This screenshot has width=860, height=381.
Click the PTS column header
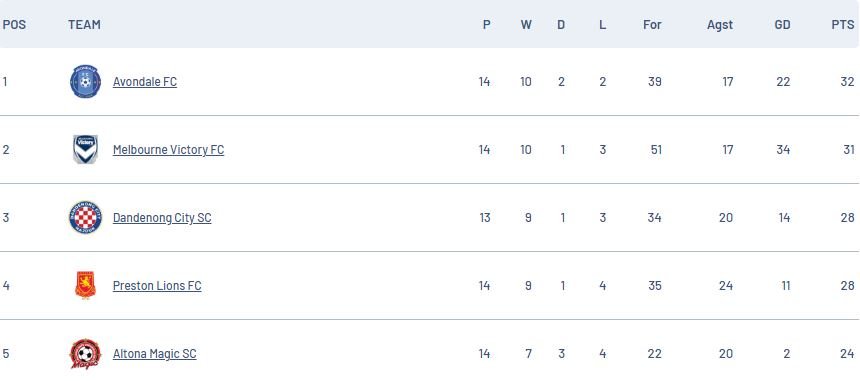[842, 25]
